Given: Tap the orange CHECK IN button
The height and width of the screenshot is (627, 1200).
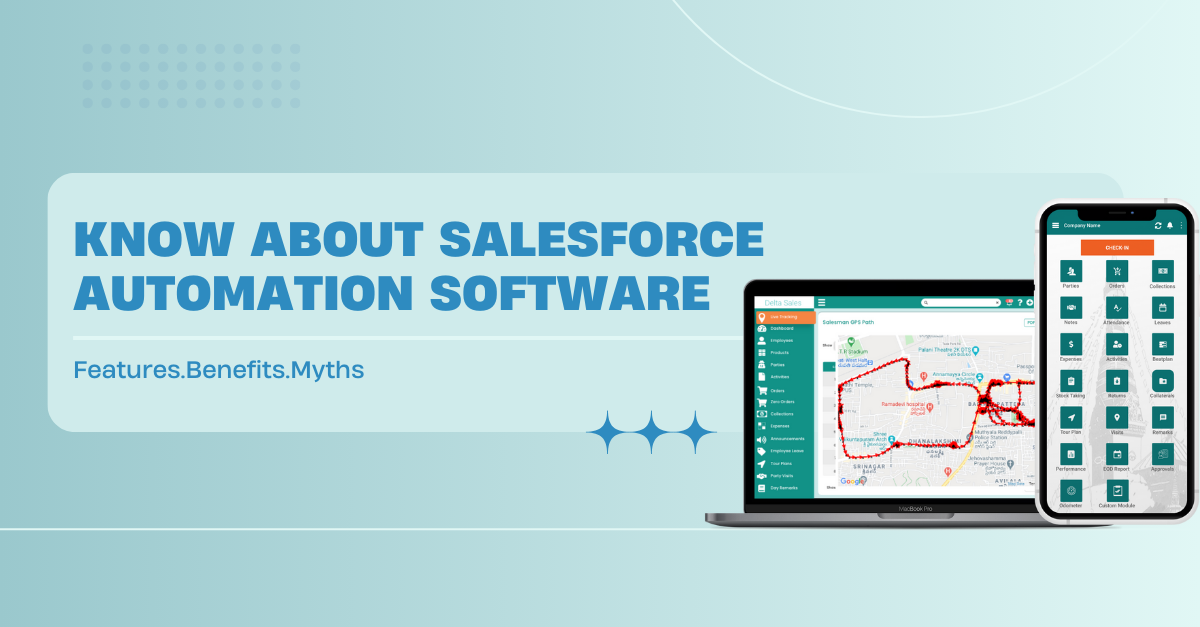Looking at the screenshot, I should click(x=1117, y=247).
